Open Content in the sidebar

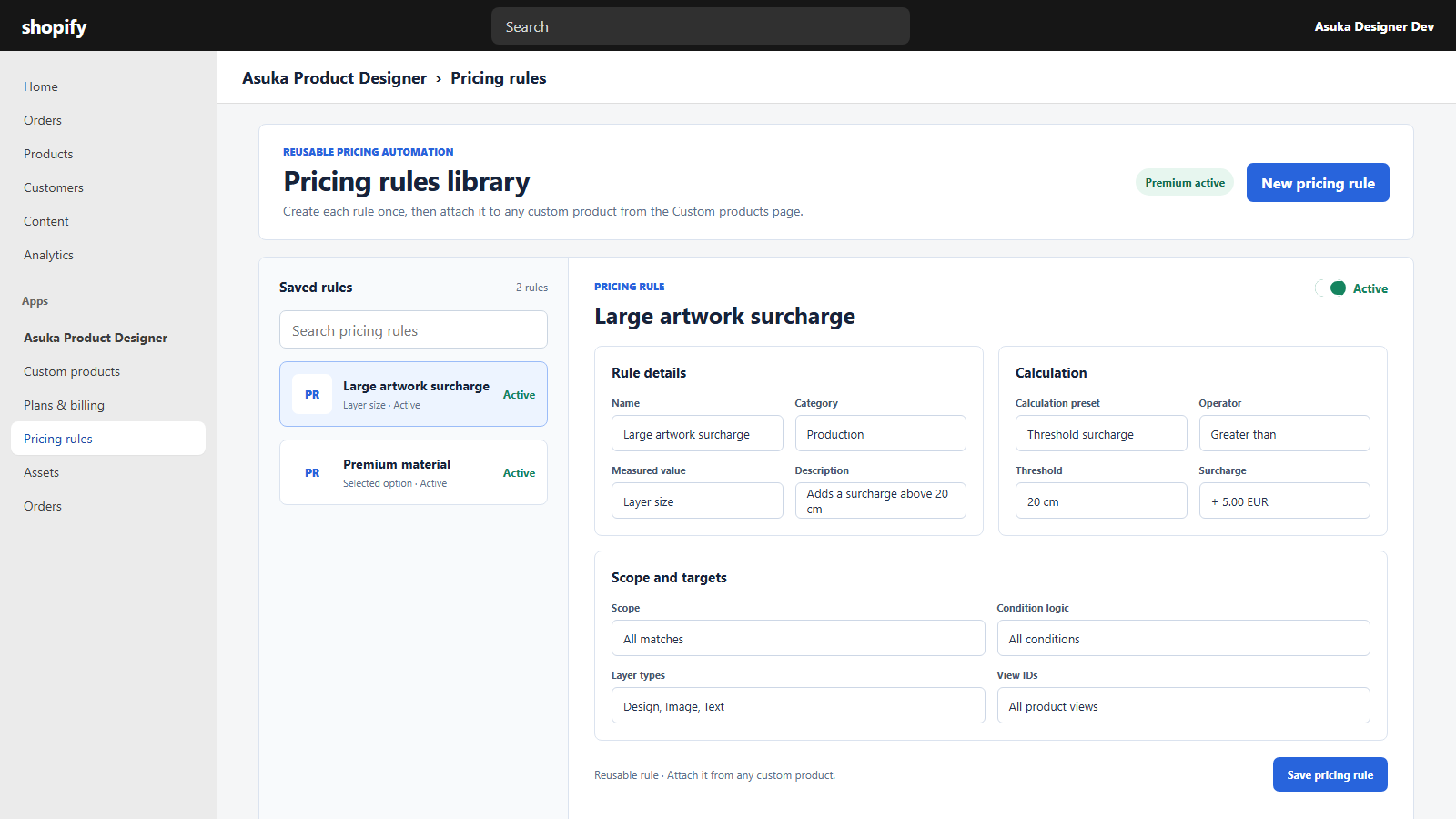(108, 221)
